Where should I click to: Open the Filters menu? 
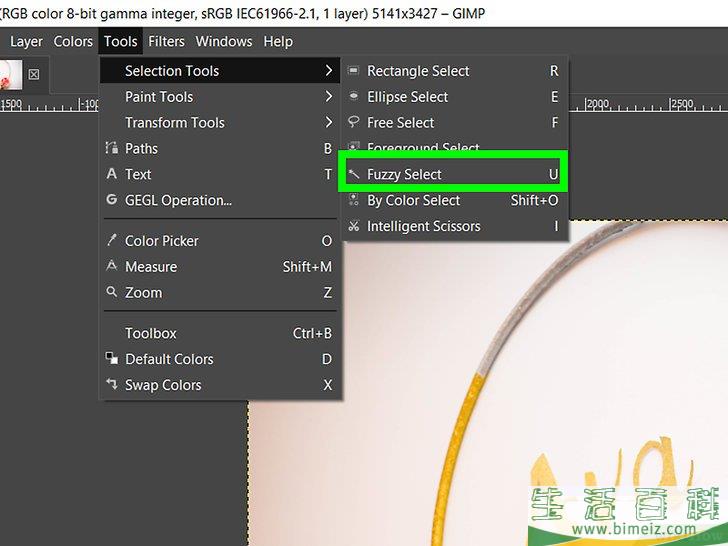tap(167, 41)
